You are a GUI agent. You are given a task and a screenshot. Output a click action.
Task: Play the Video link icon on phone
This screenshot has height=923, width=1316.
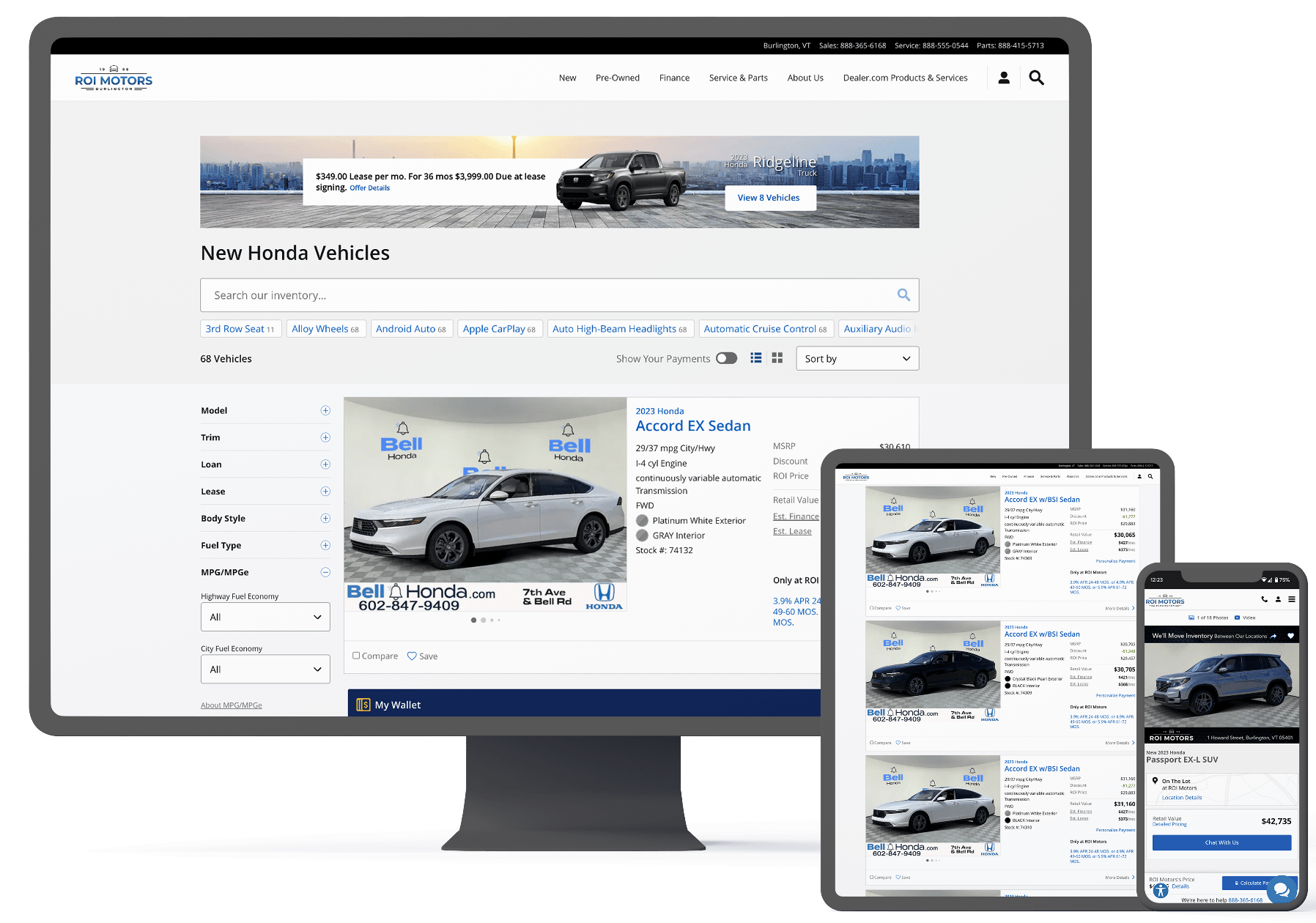coord(1237,618)
